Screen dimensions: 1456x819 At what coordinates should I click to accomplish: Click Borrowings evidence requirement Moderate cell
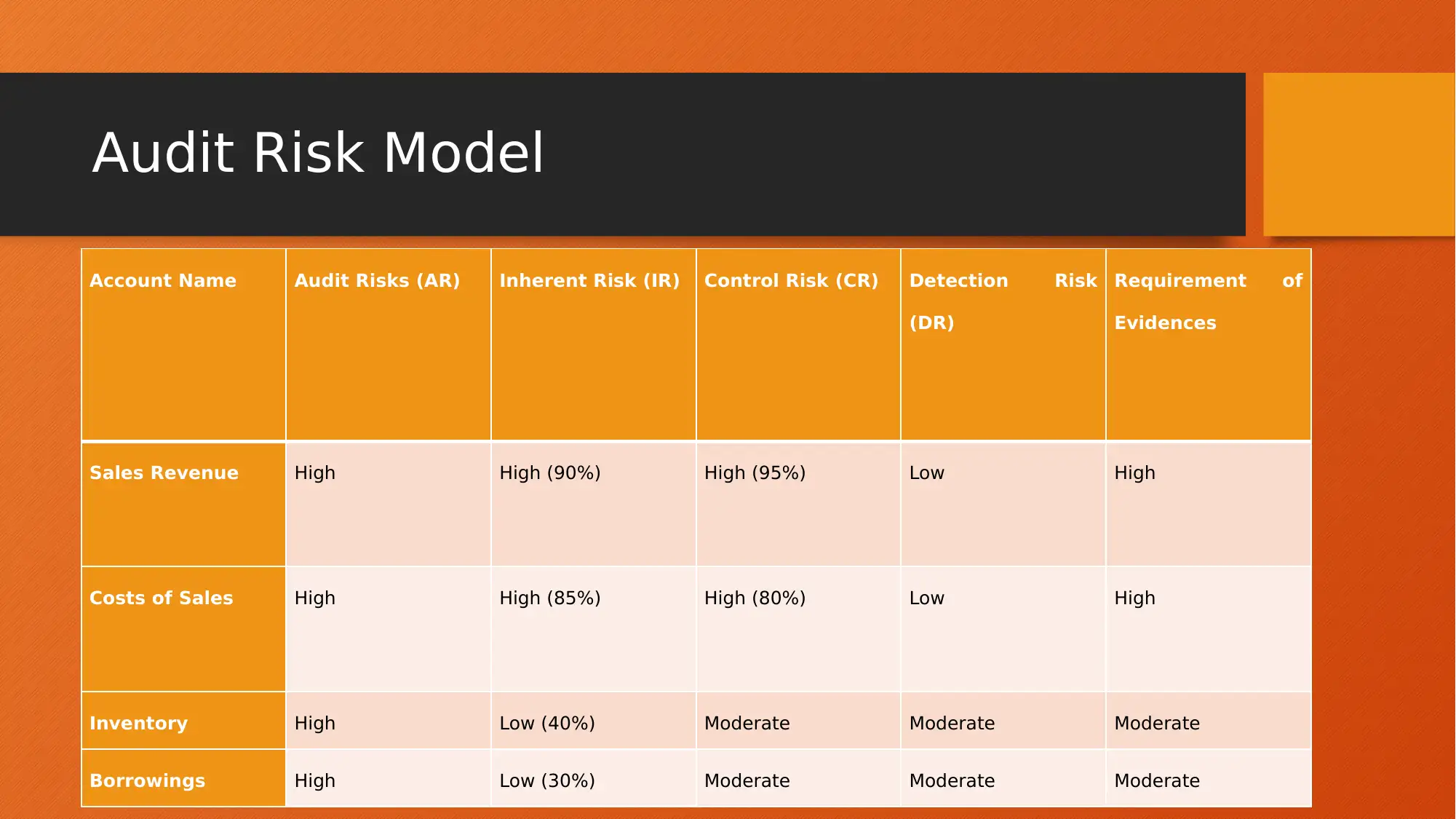pyautogui.click(x=1209, y=778)
